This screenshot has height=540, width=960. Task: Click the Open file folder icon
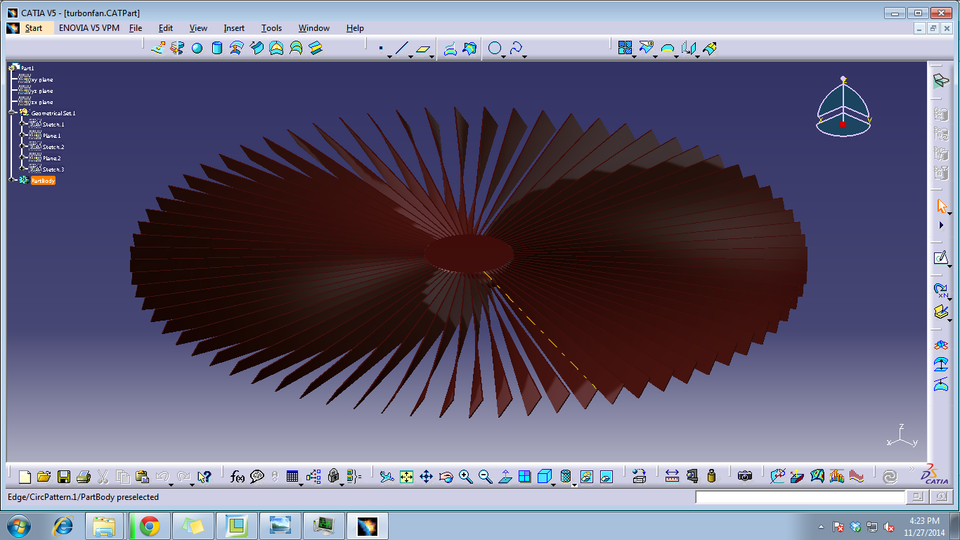click(x=43, y=476)
